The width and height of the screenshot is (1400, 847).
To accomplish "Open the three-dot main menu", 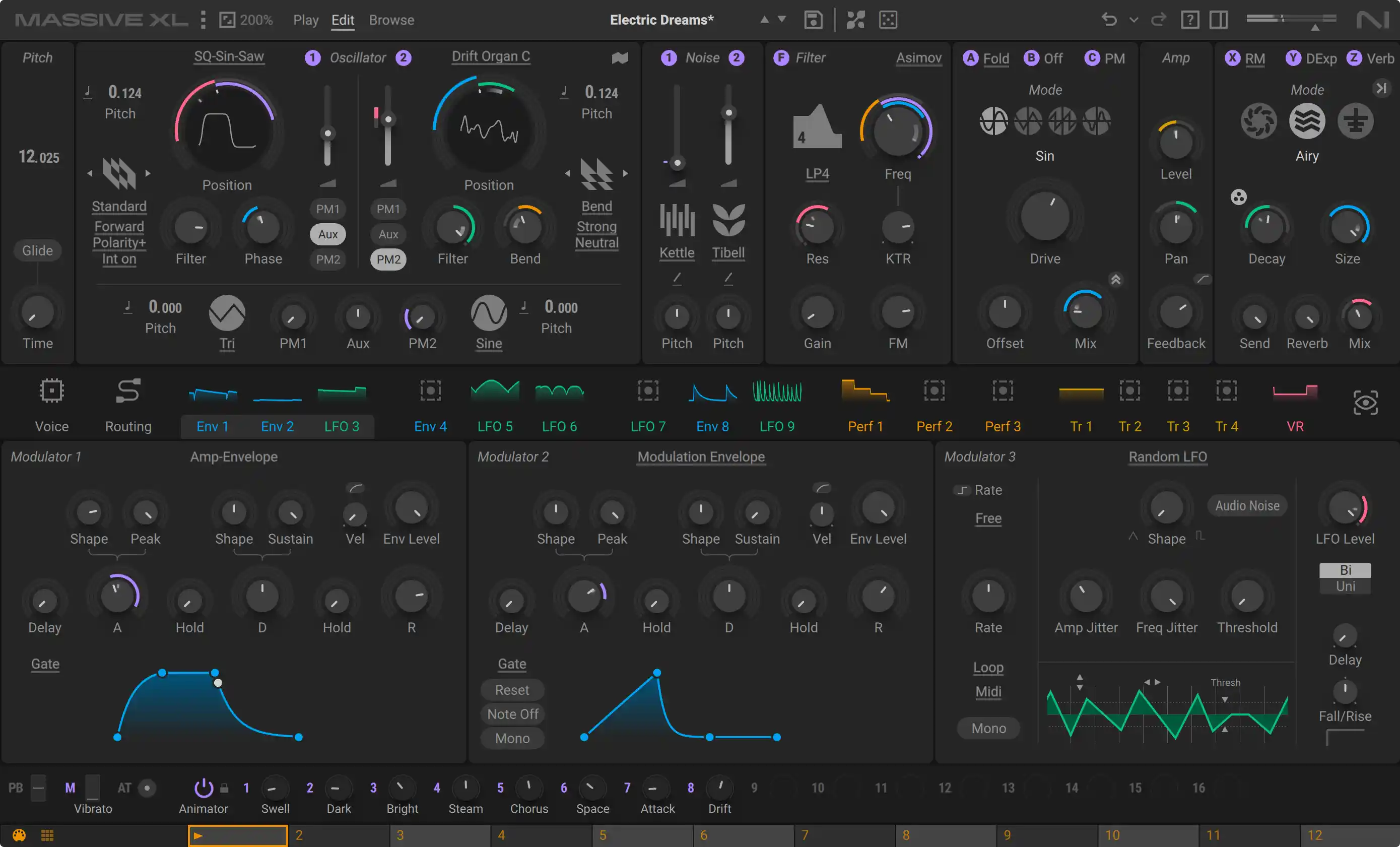I will 203,20.
